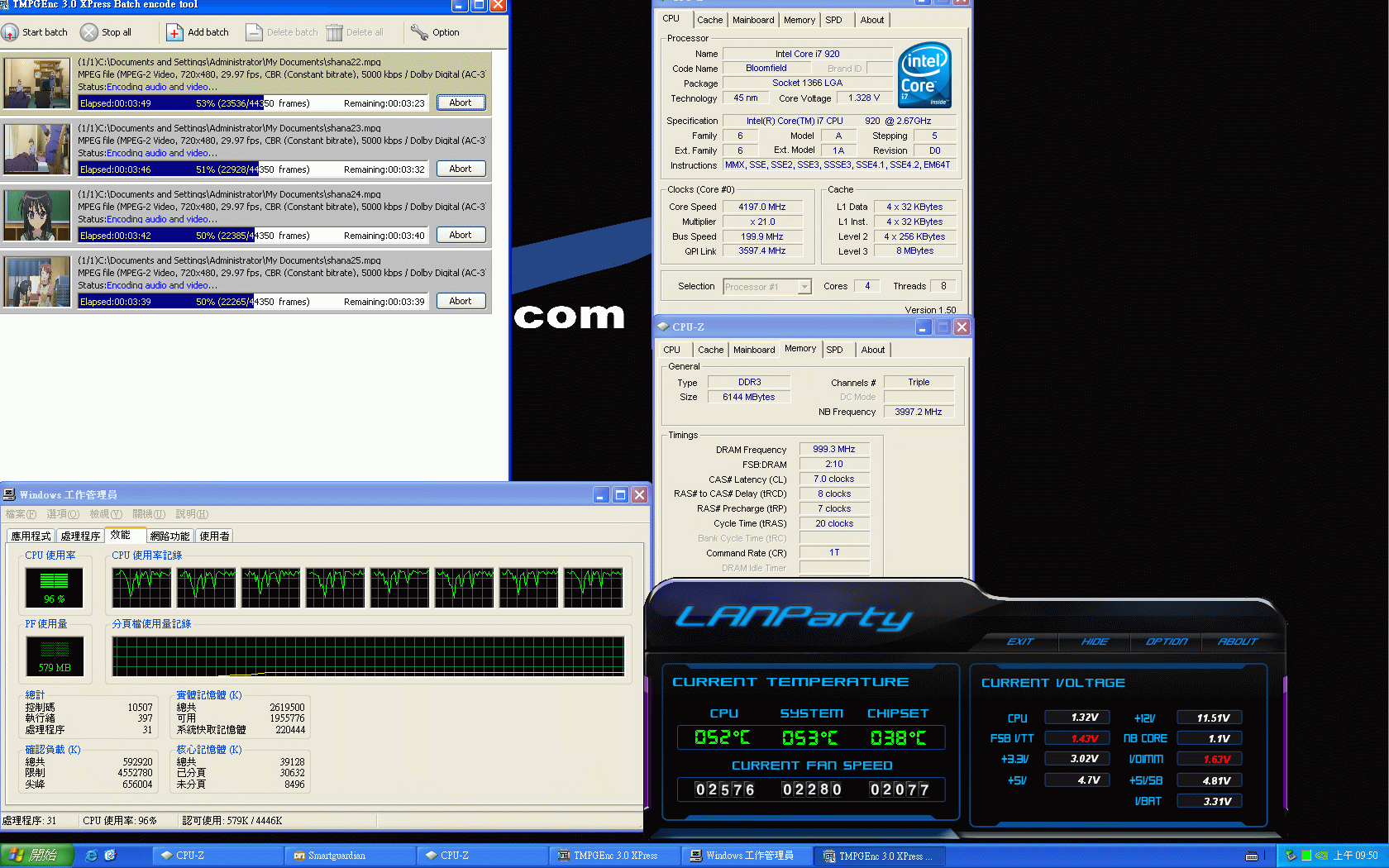Click the Intel Core i7 logo
This screenshot has height=868, width=1389.
coord(924,75)
